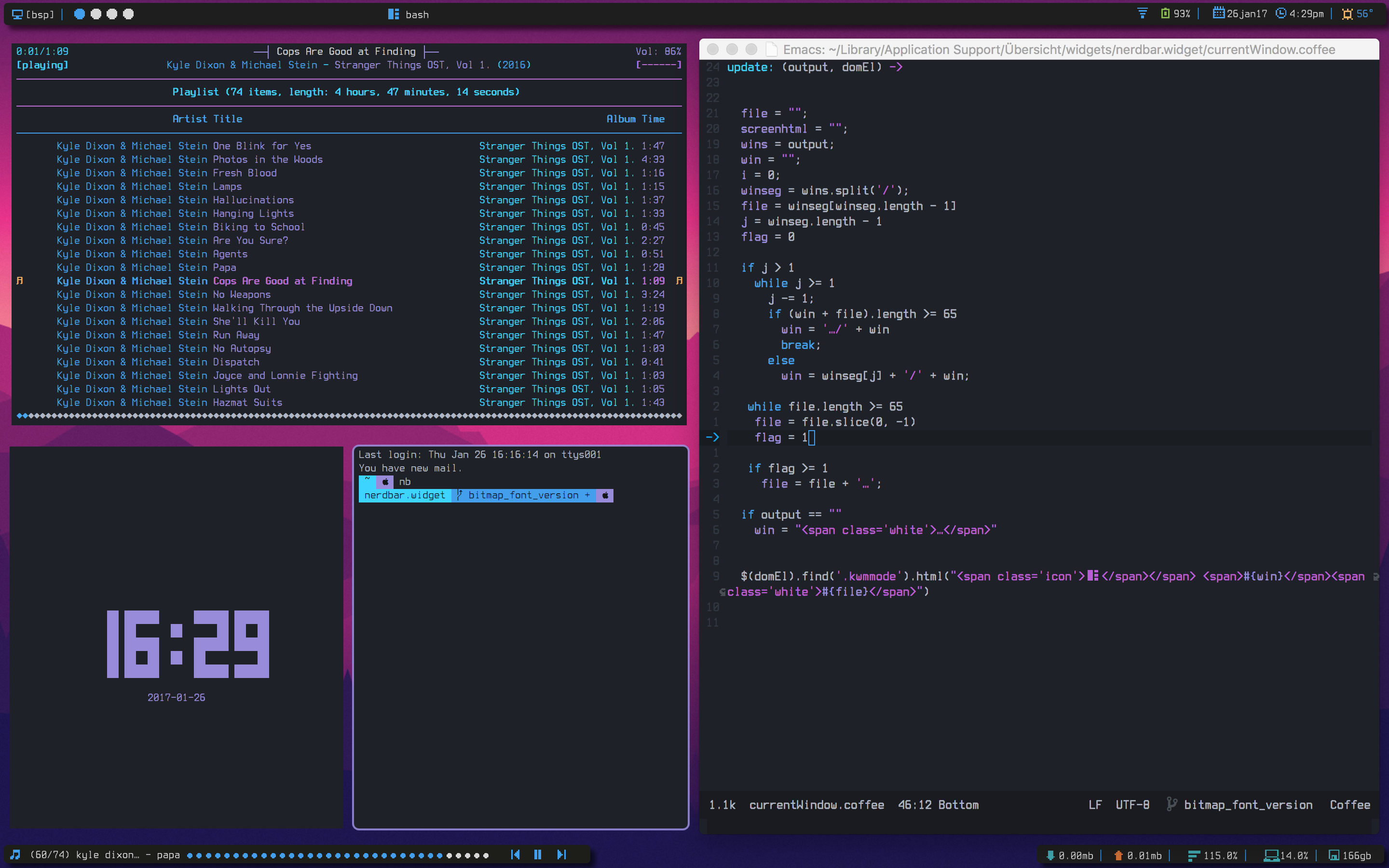The width and height of the screenshot is (1389, 868).
Task: Click the Coffee major mode label
Action: point(1349,805)
